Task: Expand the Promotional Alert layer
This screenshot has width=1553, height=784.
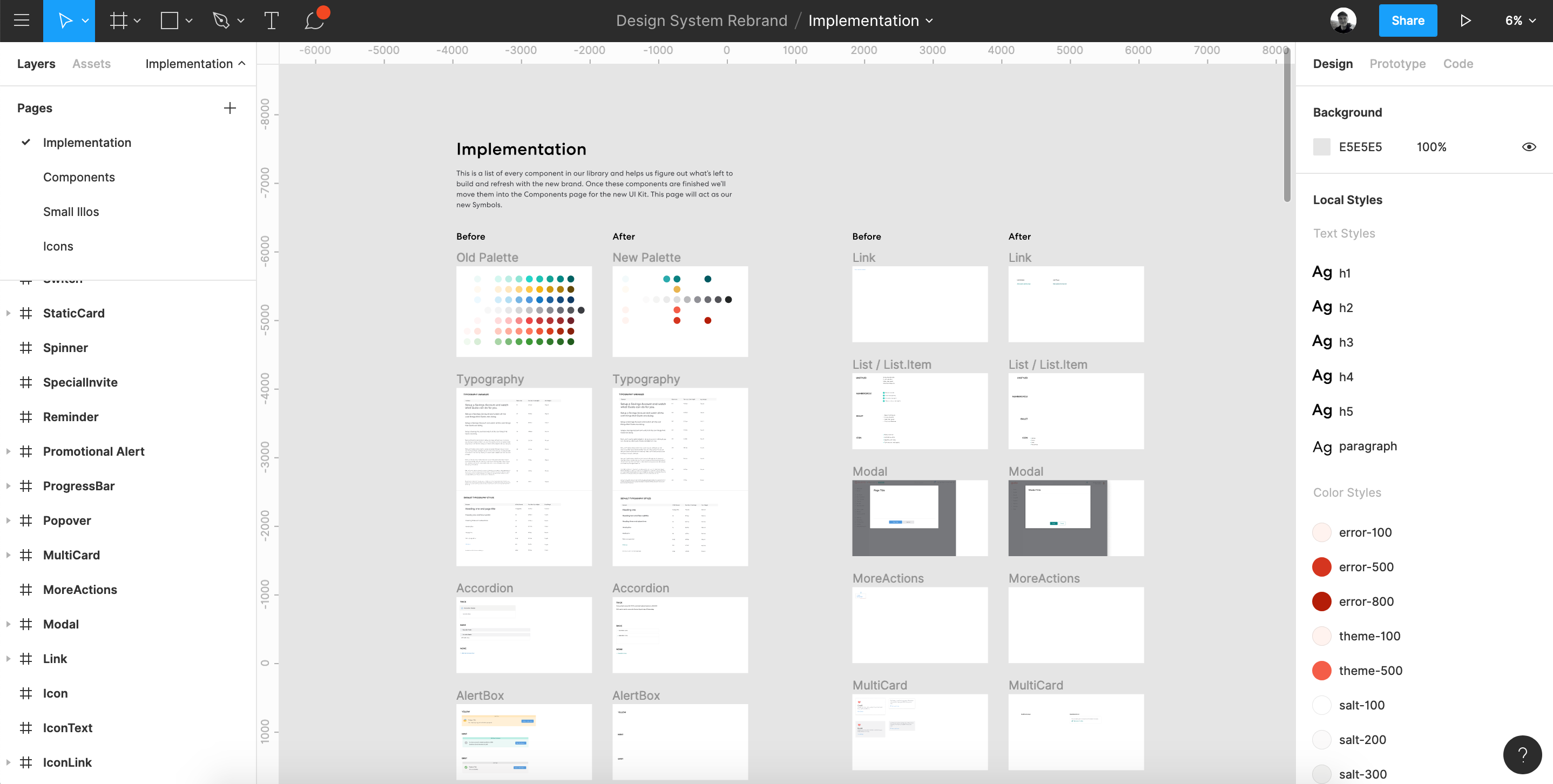Action: [8, 451]
